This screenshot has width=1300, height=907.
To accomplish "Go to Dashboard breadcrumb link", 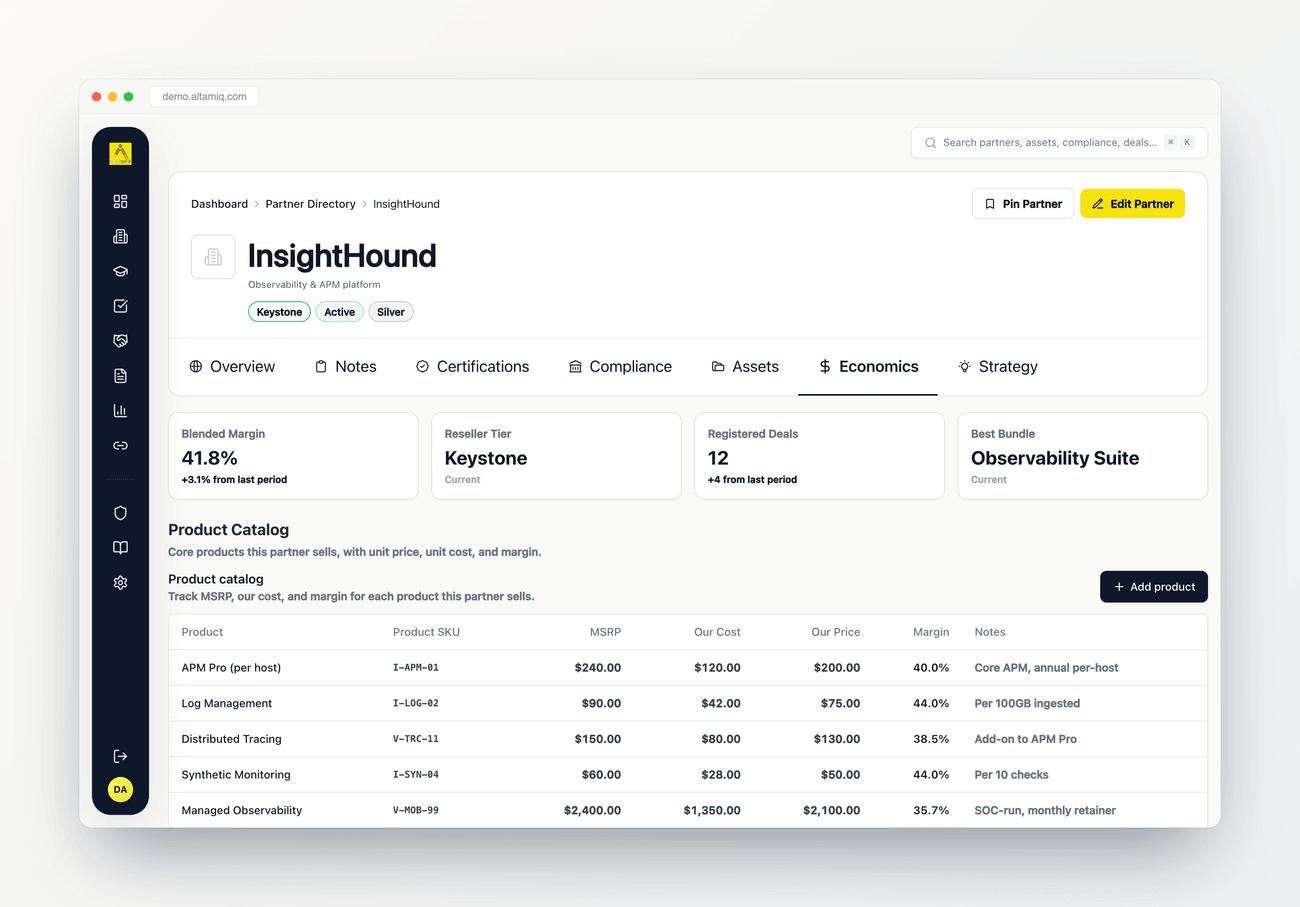I will (x=219, y=204).
